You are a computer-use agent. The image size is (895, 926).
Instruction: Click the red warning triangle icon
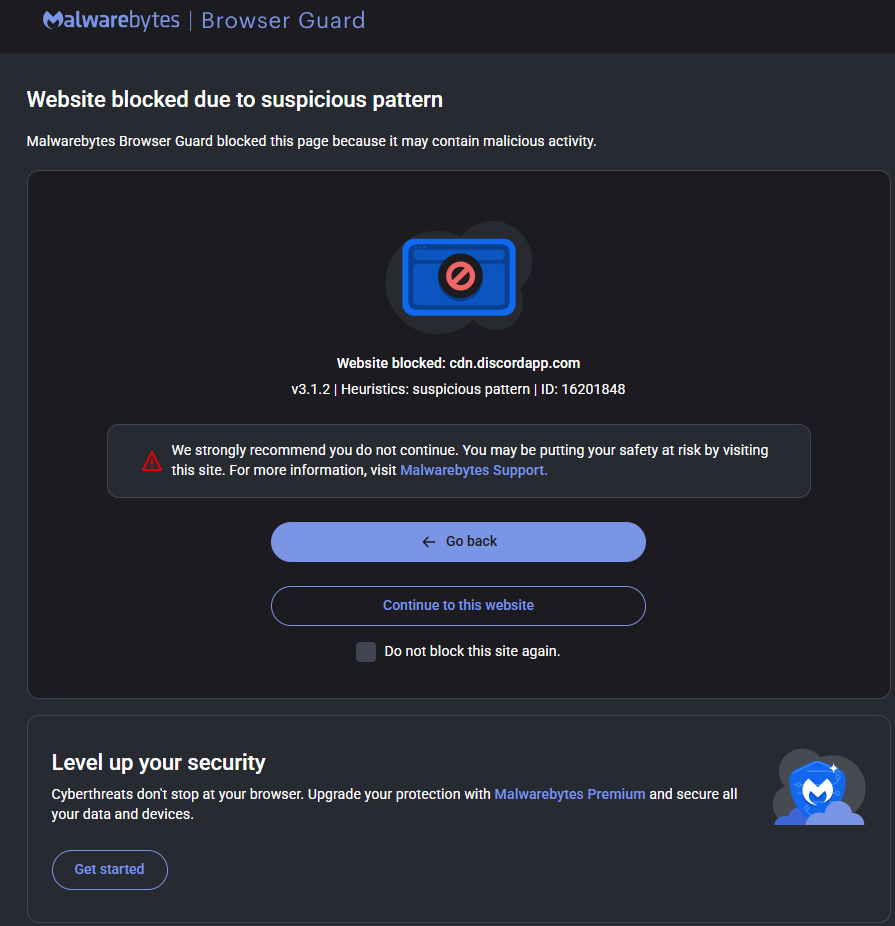pos(152,461)
